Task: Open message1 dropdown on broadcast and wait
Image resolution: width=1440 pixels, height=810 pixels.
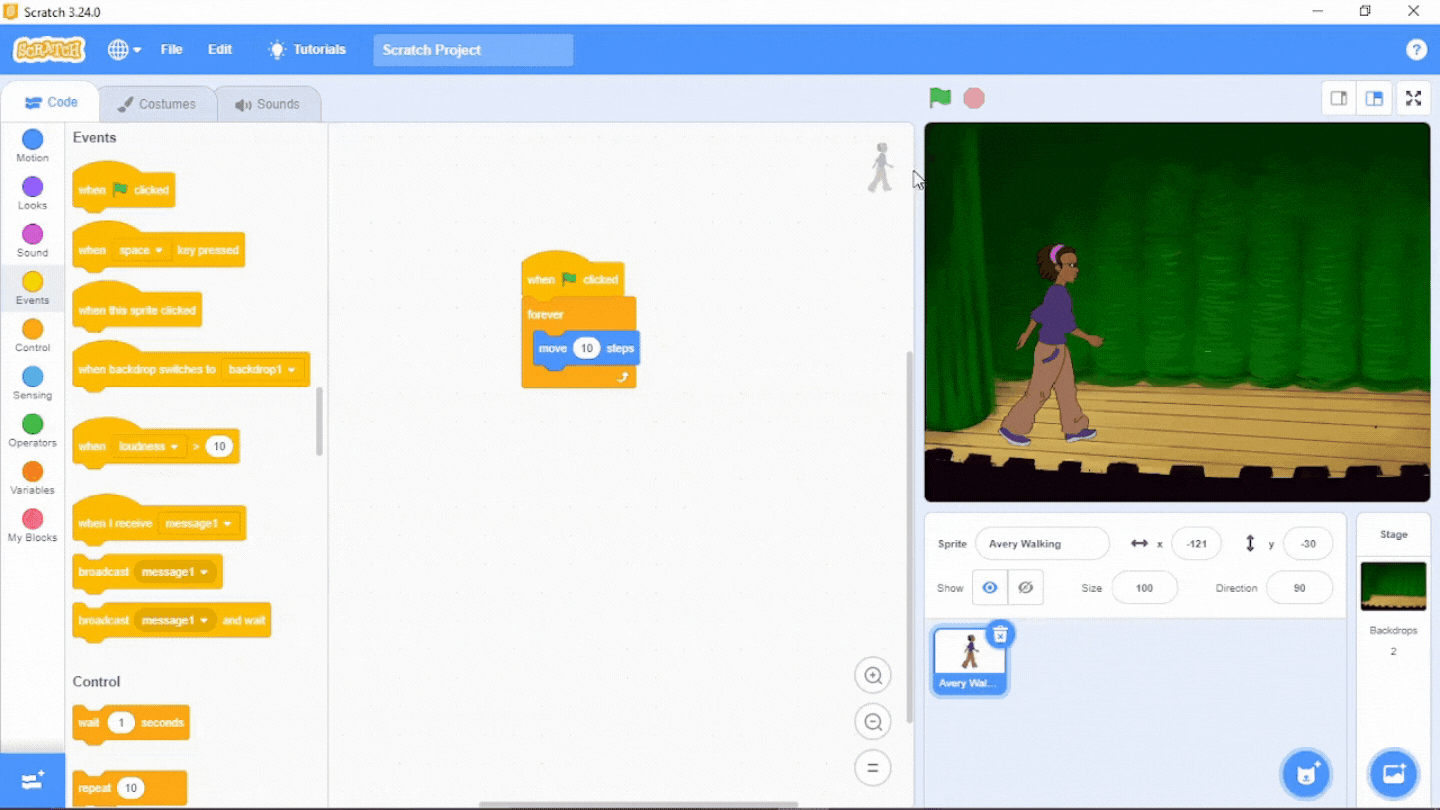Action: [x=175, y=620]
